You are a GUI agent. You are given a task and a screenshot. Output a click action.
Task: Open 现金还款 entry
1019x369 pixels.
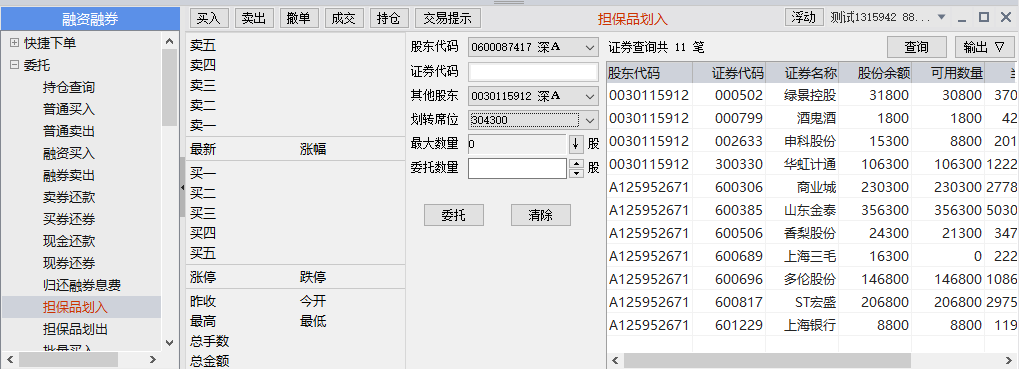tap(69, 241)
